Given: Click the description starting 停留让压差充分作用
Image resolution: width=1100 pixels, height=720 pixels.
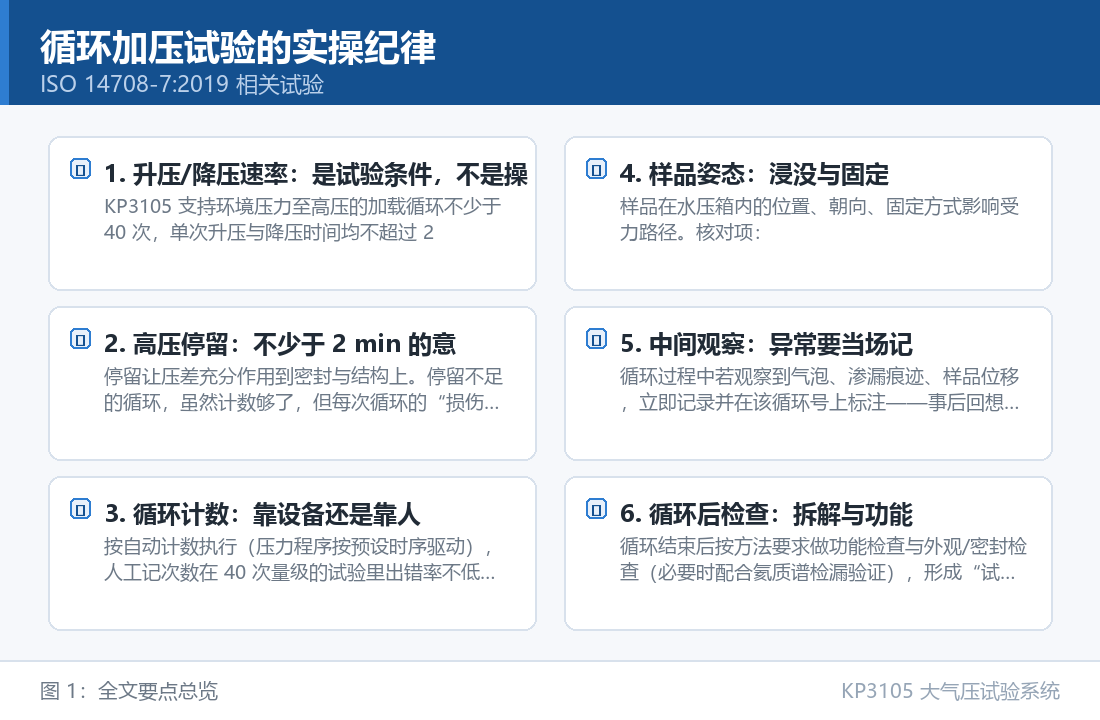Looking at the screenshot, I should [303, 389].
